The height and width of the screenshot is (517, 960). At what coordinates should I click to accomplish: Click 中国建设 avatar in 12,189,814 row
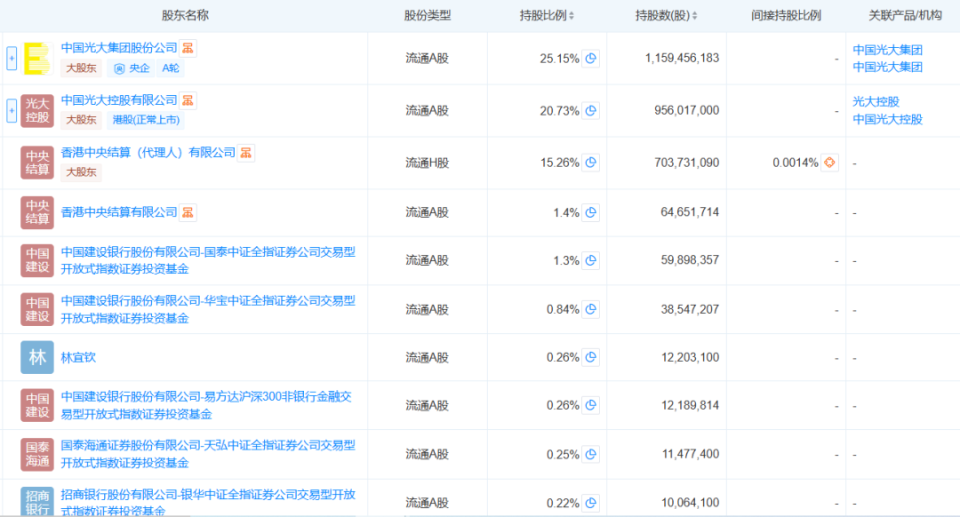pos(37,405)
